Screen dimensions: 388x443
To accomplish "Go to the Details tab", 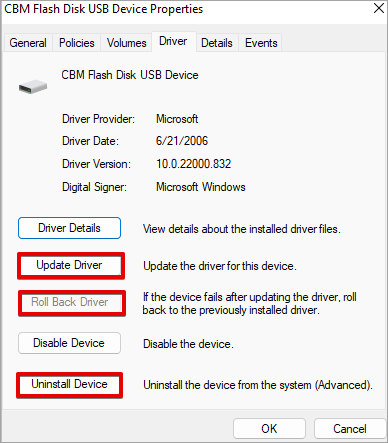I will point(217,43).
